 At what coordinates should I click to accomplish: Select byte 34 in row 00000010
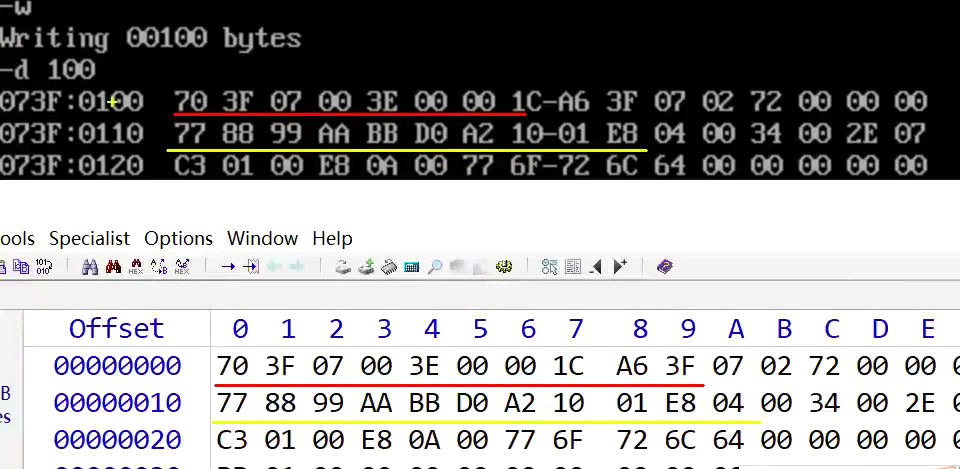click(x=824, y=403)
